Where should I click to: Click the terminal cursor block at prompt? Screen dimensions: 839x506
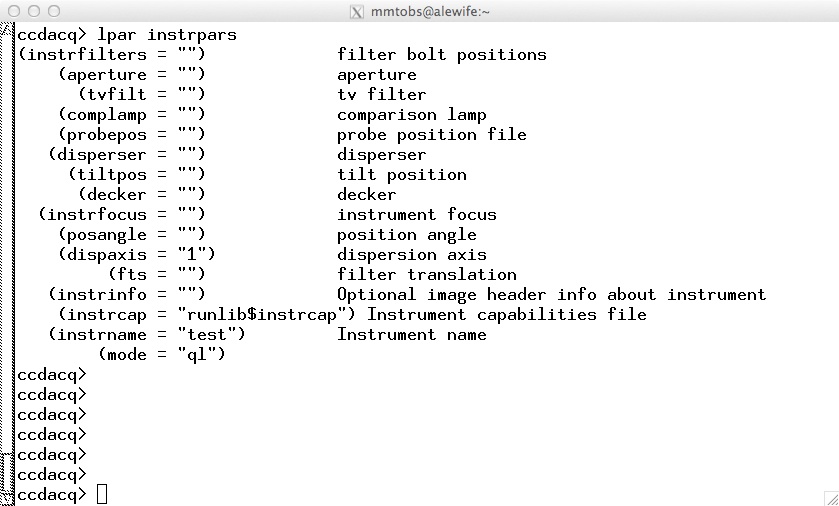point(102,494)
